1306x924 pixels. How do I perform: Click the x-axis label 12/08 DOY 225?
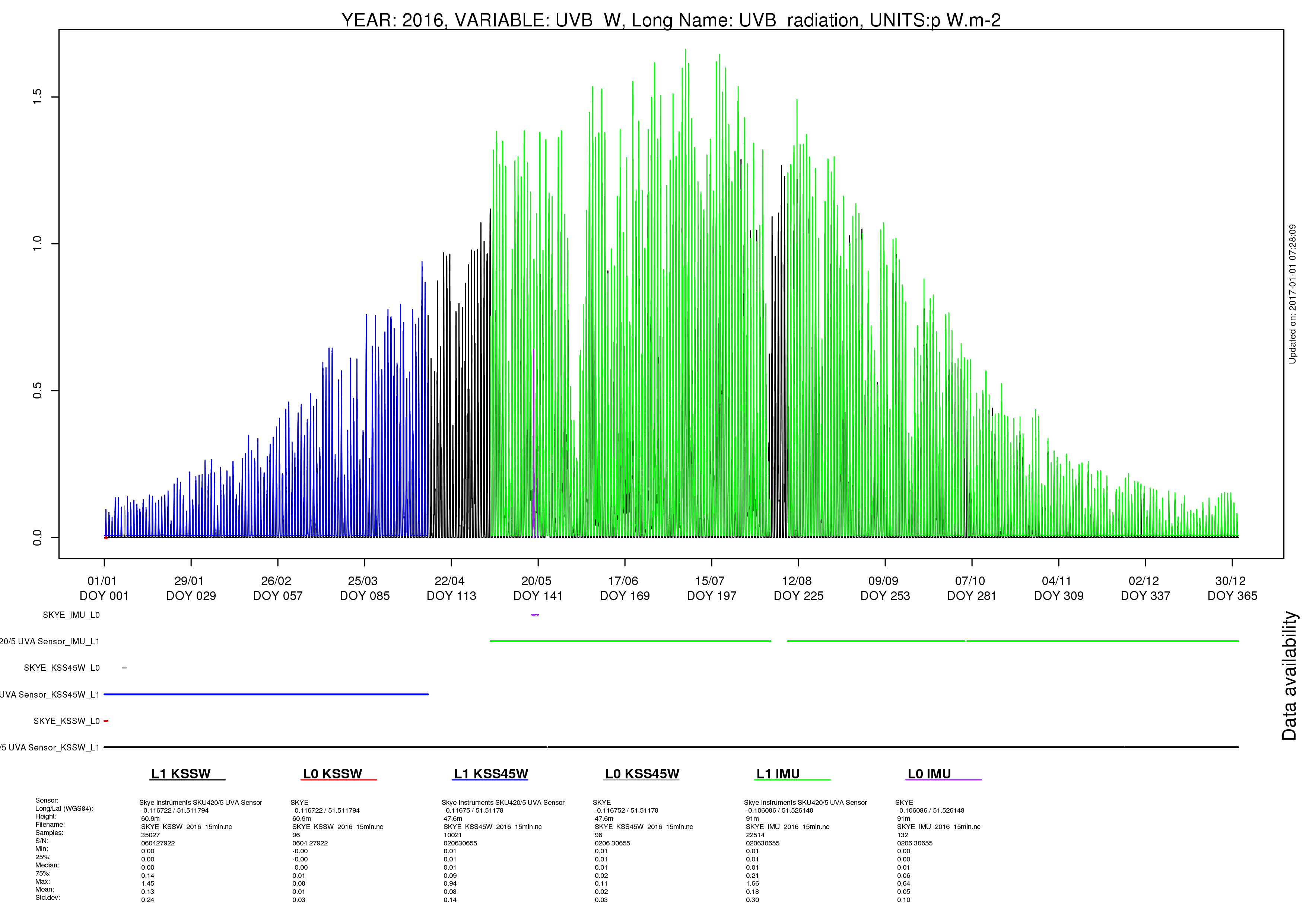coord(798,588)
